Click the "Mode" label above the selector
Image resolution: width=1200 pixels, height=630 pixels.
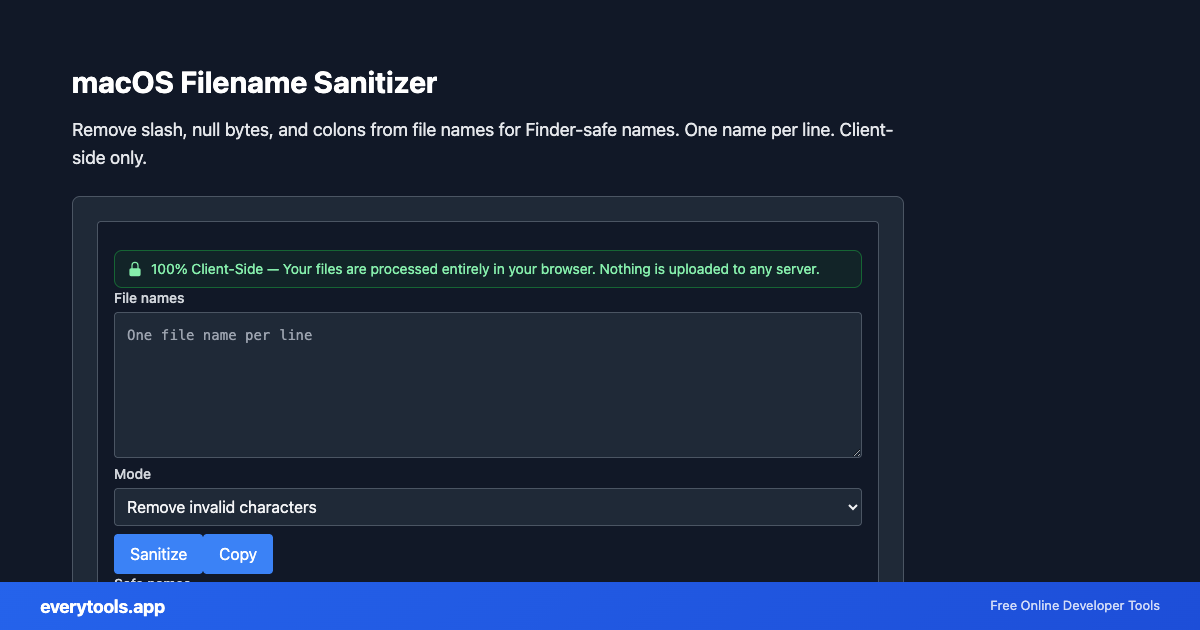pos(132,474)
